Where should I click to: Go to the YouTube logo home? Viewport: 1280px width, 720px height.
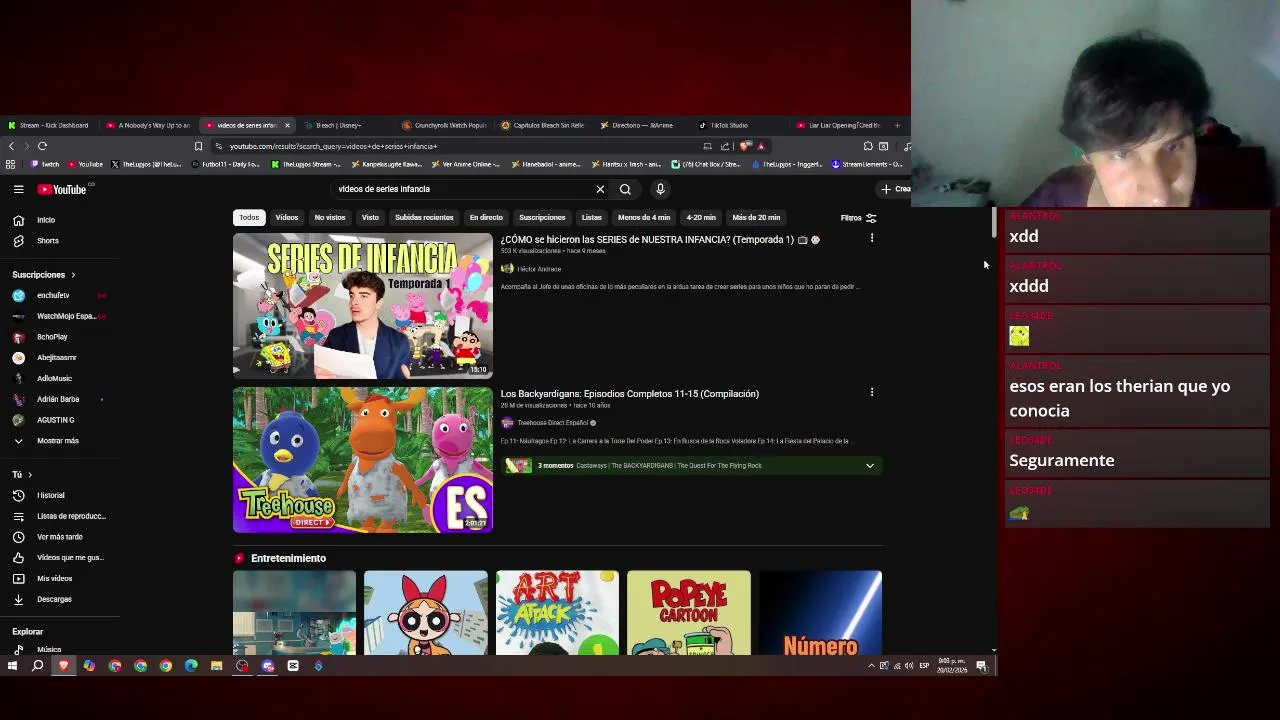pyautogui.click(x=63, y=189)
